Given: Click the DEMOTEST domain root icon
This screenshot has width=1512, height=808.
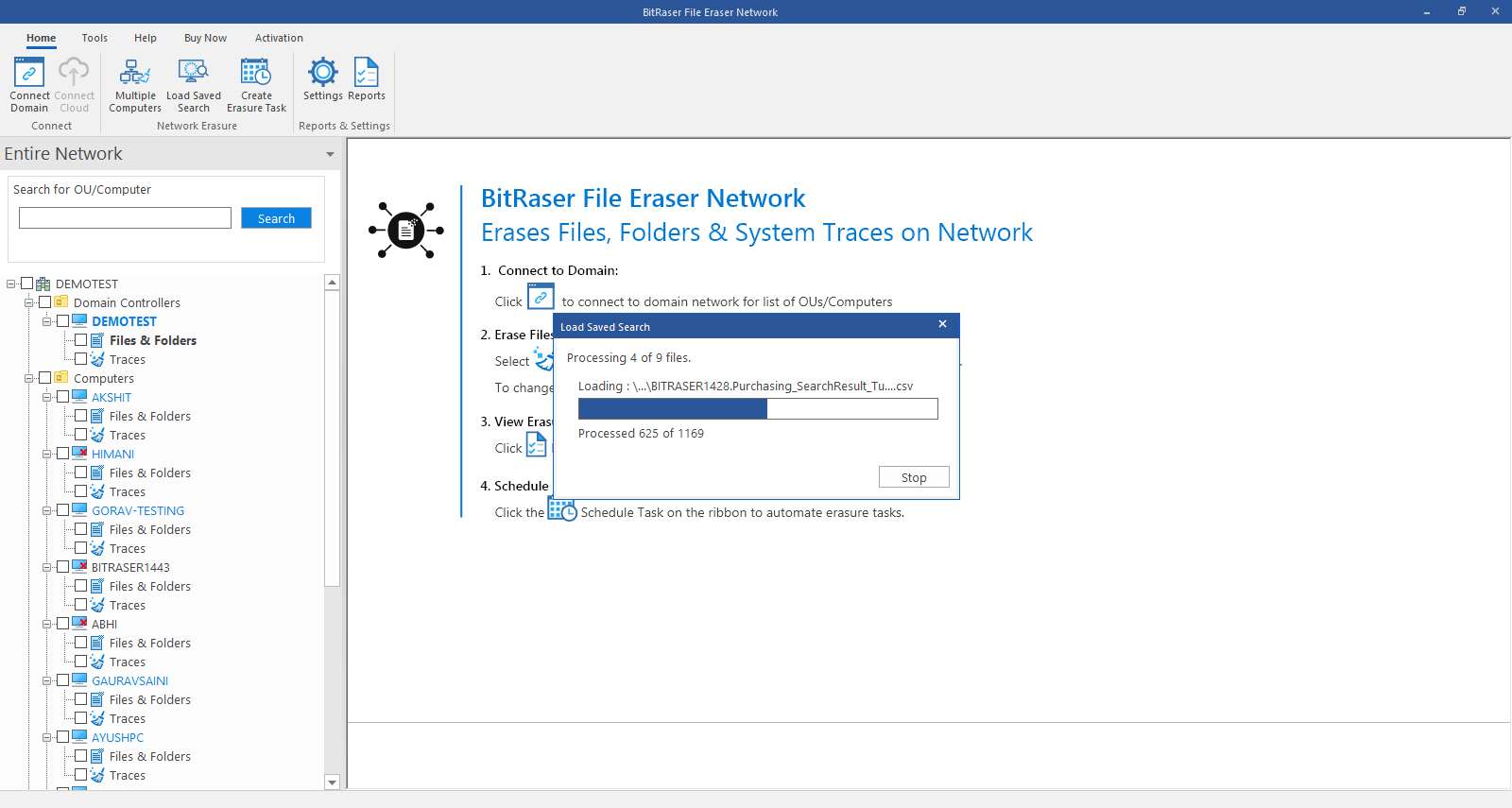Looking at the screenshot, I should 43,284.
